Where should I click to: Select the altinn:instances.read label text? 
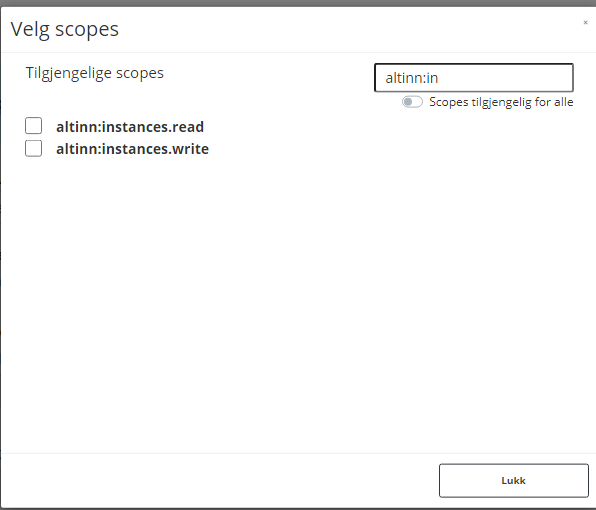(x=130, y=127)
